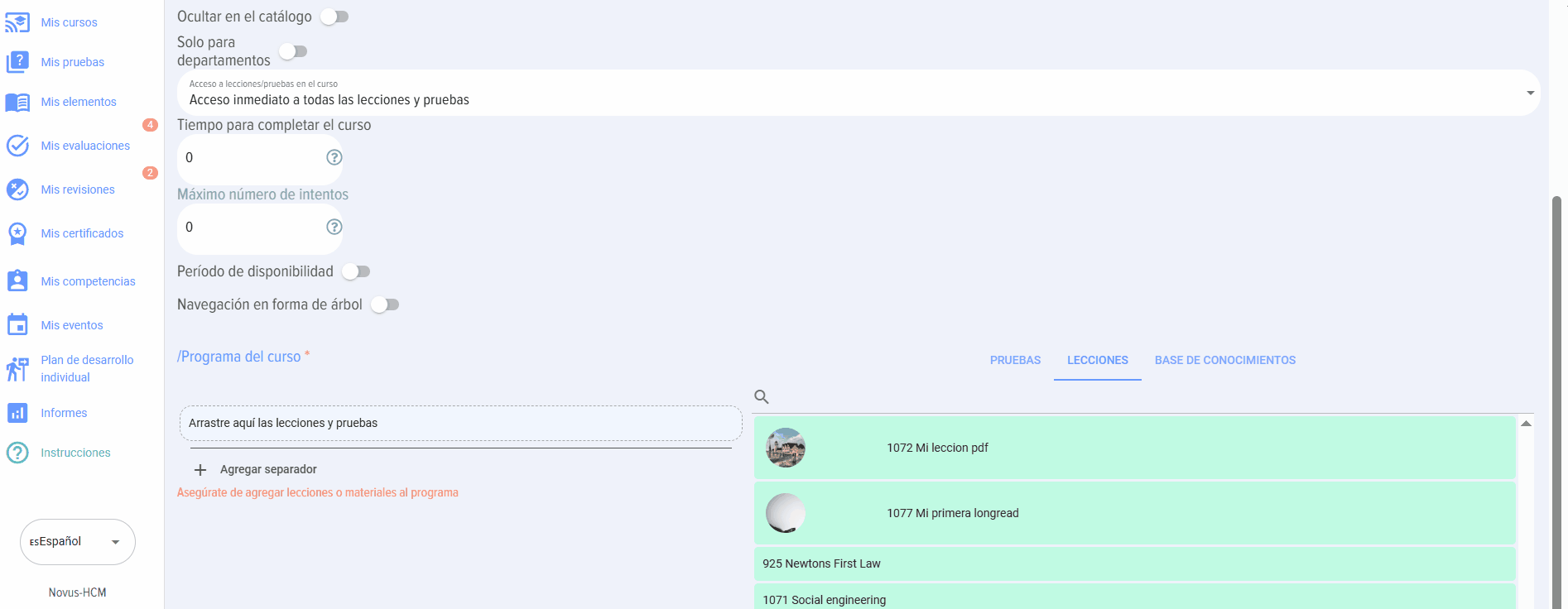
Task: Click the Informes chart icon
Action: pyautogui.click(x=17, y=413)
